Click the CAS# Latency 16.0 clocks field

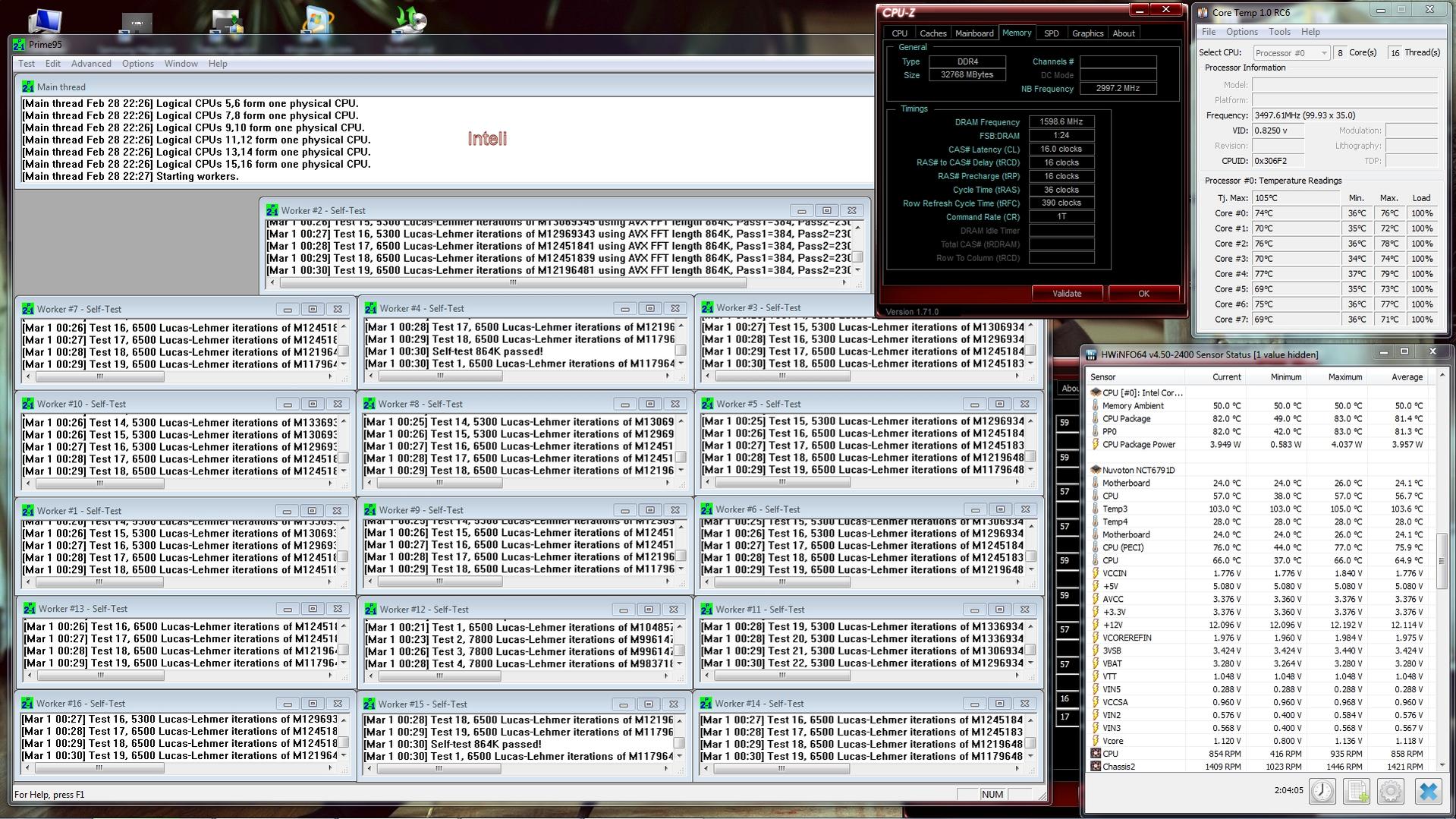pyautogui.click(x=1061, y=150)
